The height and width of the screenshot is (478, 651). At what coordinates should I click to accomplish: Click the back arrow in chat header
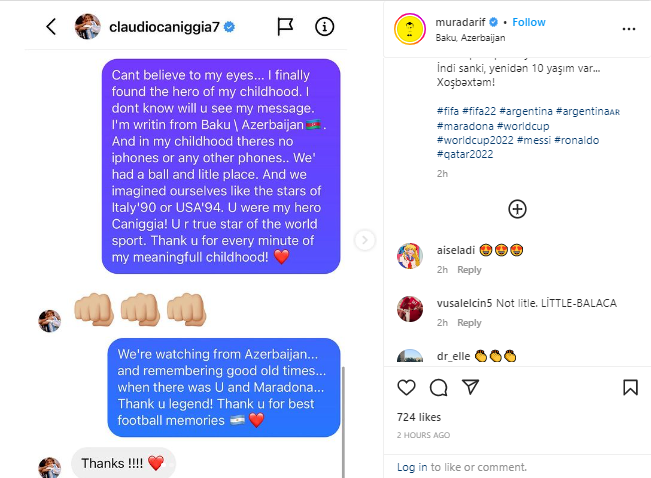(x=51, y=27)
